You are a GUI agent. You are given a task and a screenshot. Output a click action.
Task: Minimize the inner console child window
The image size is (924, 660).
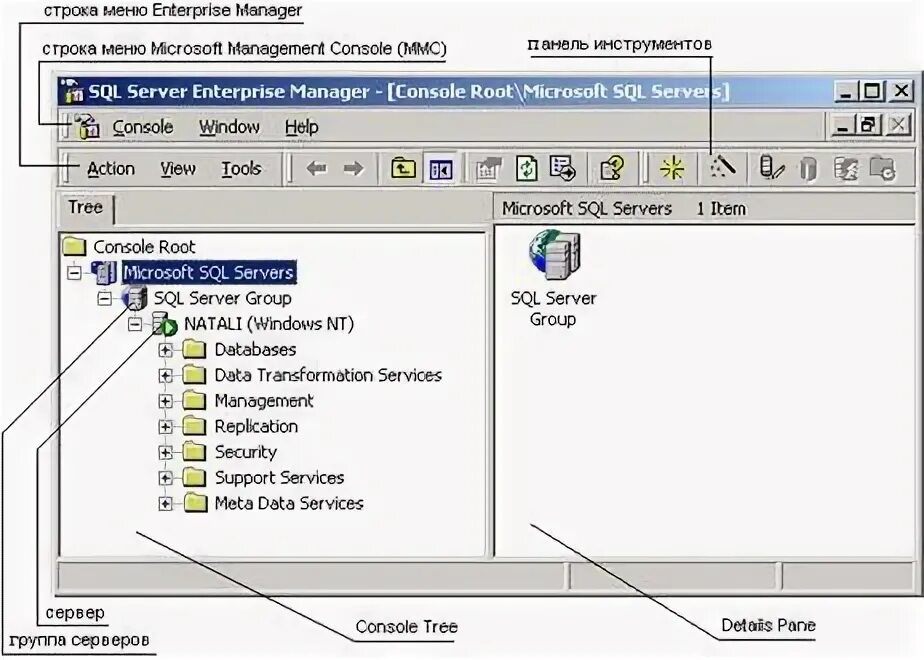[843, 126]
